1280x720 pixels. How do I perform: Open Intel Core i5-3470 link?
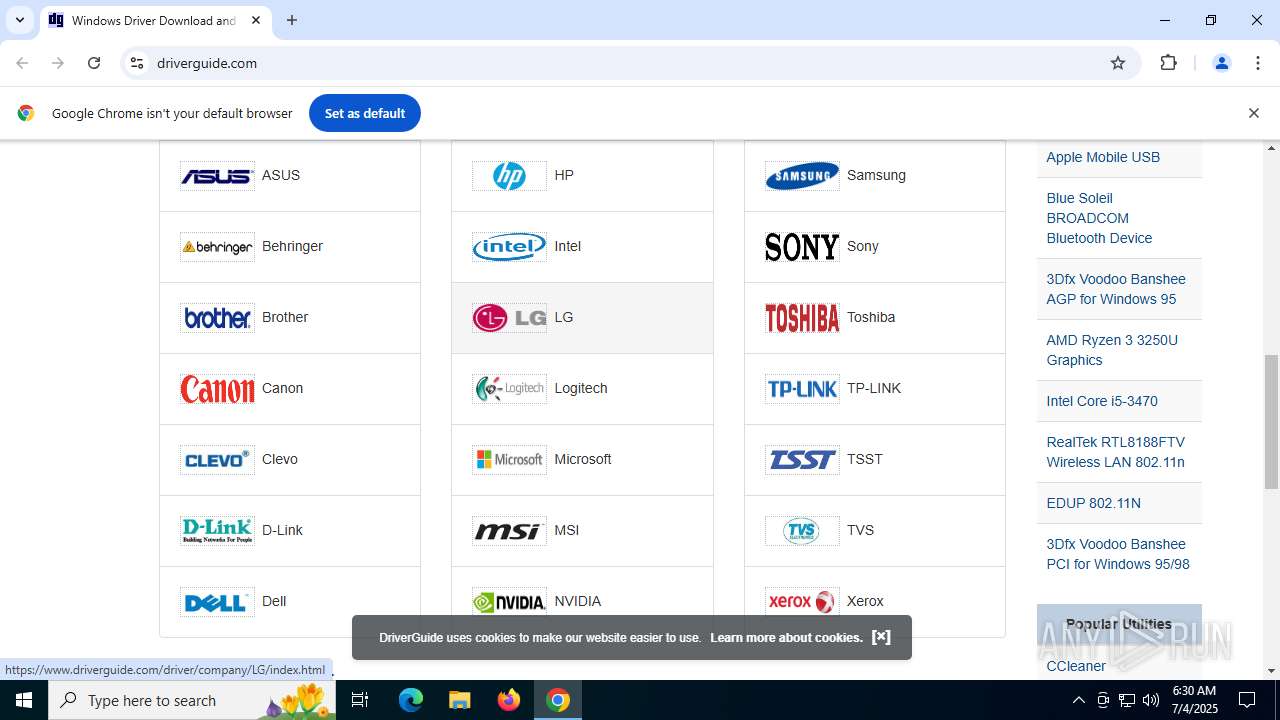click(x=1102, y=401)
